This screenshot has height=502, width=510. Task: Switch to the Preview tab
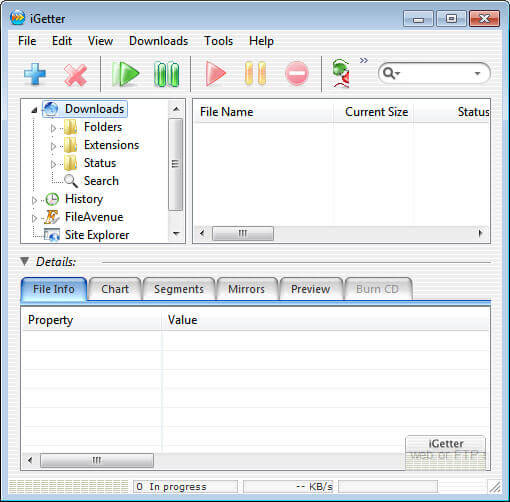pos(310,289)
